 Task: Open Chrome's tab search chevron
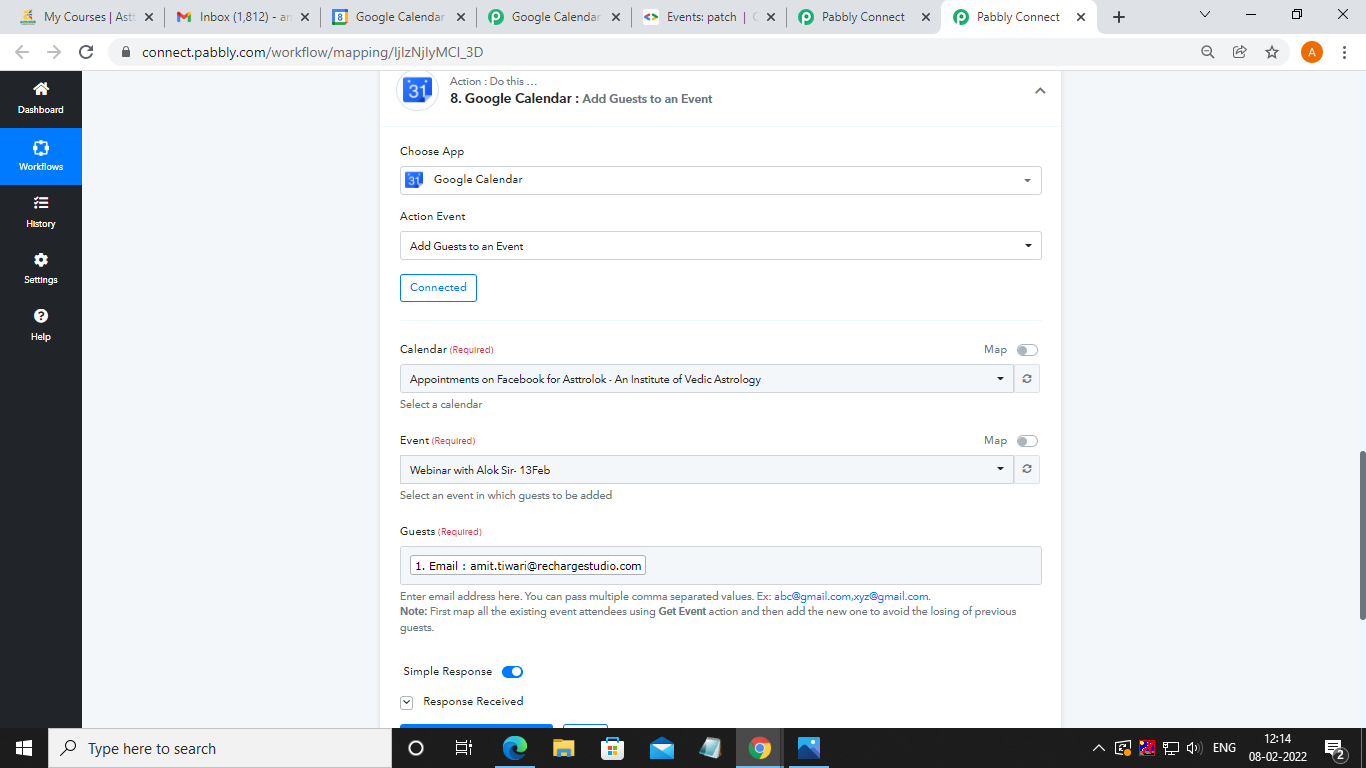[x=1204, y=15]
